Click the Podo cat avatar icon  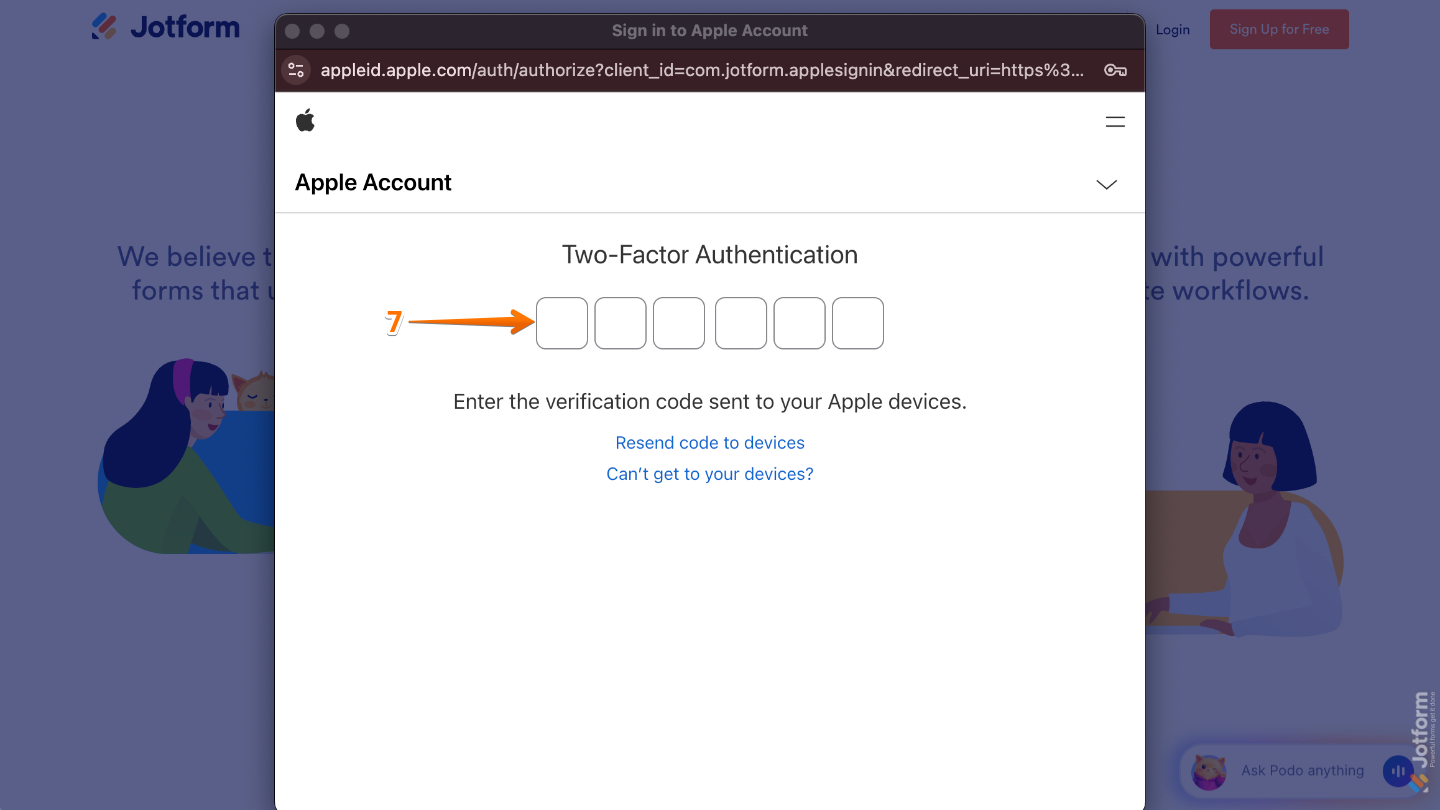pyautogui.click(x=1209, y=771)
